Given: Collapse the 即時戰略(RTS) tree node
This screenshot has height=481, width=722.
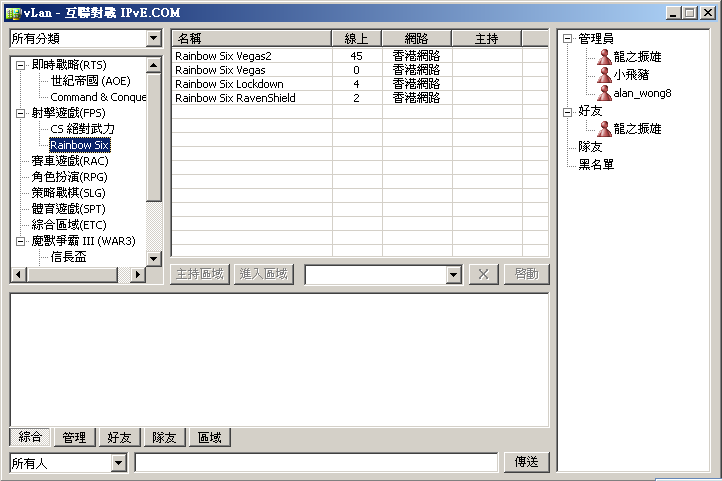Looking at the screenshot, I should point(20,65).
